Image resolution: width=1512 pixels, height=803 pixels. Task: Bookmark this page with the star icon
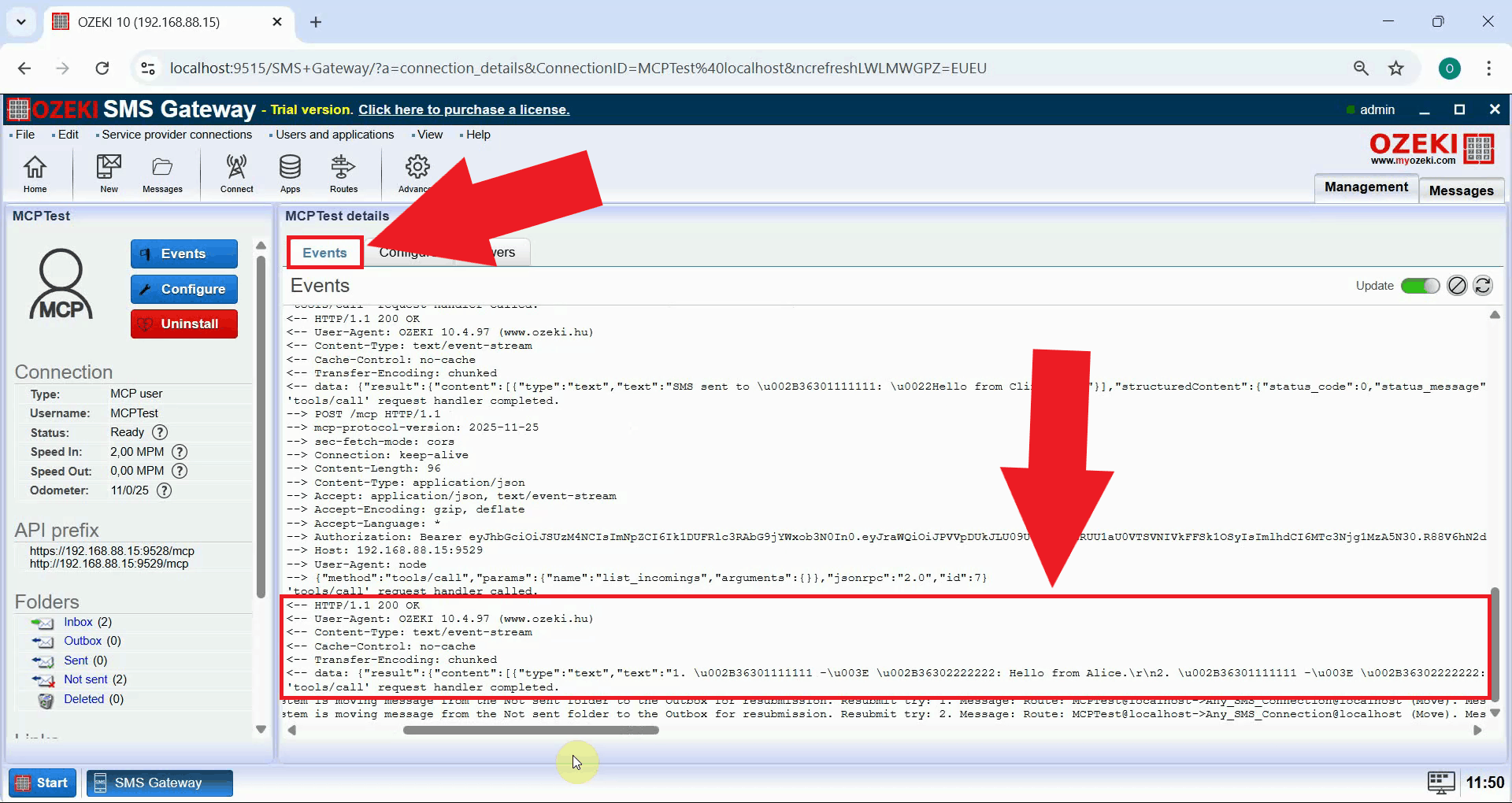tap(1396, 68)
